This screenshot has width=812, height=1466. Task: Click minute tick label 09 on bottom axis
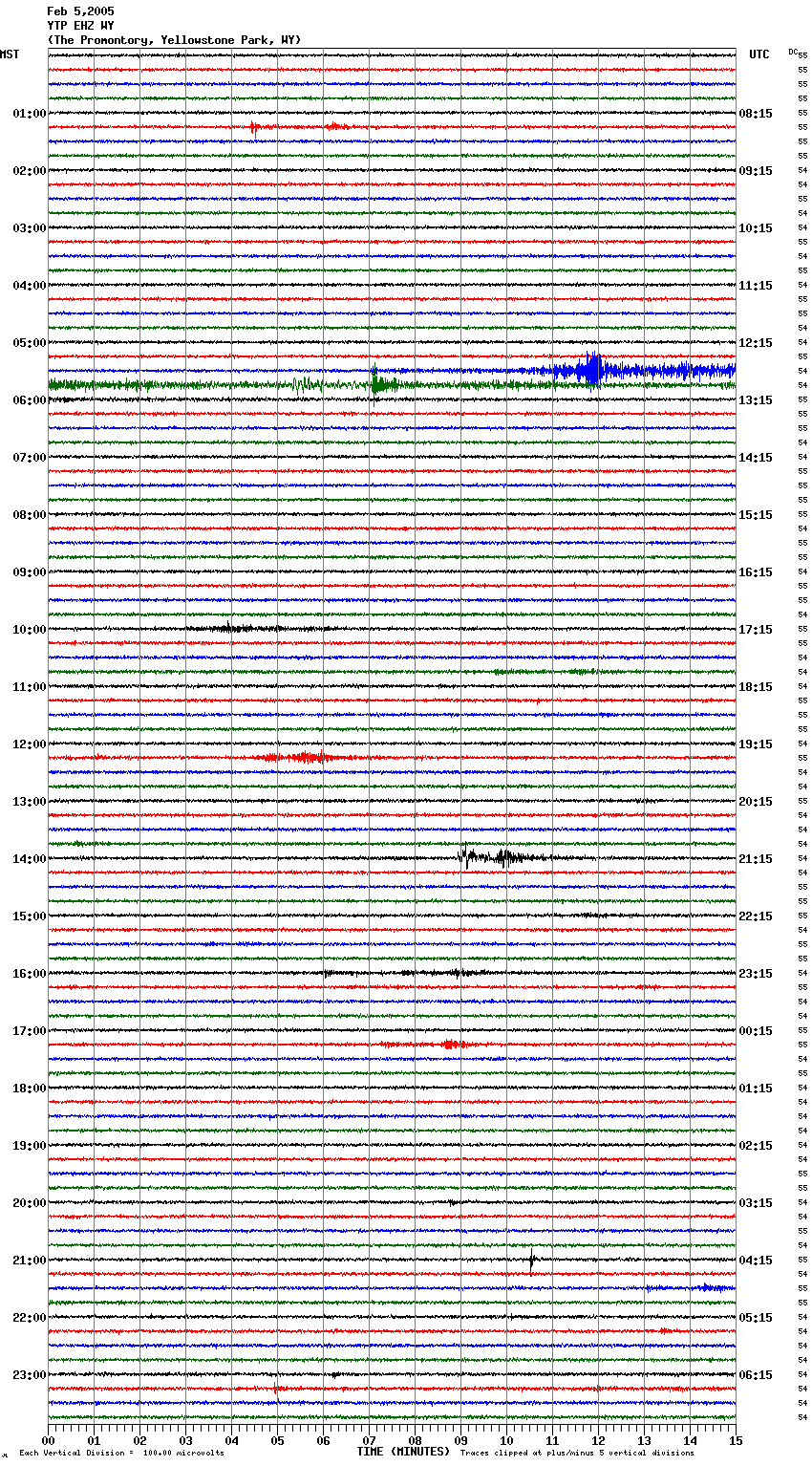pos(460,1440)
